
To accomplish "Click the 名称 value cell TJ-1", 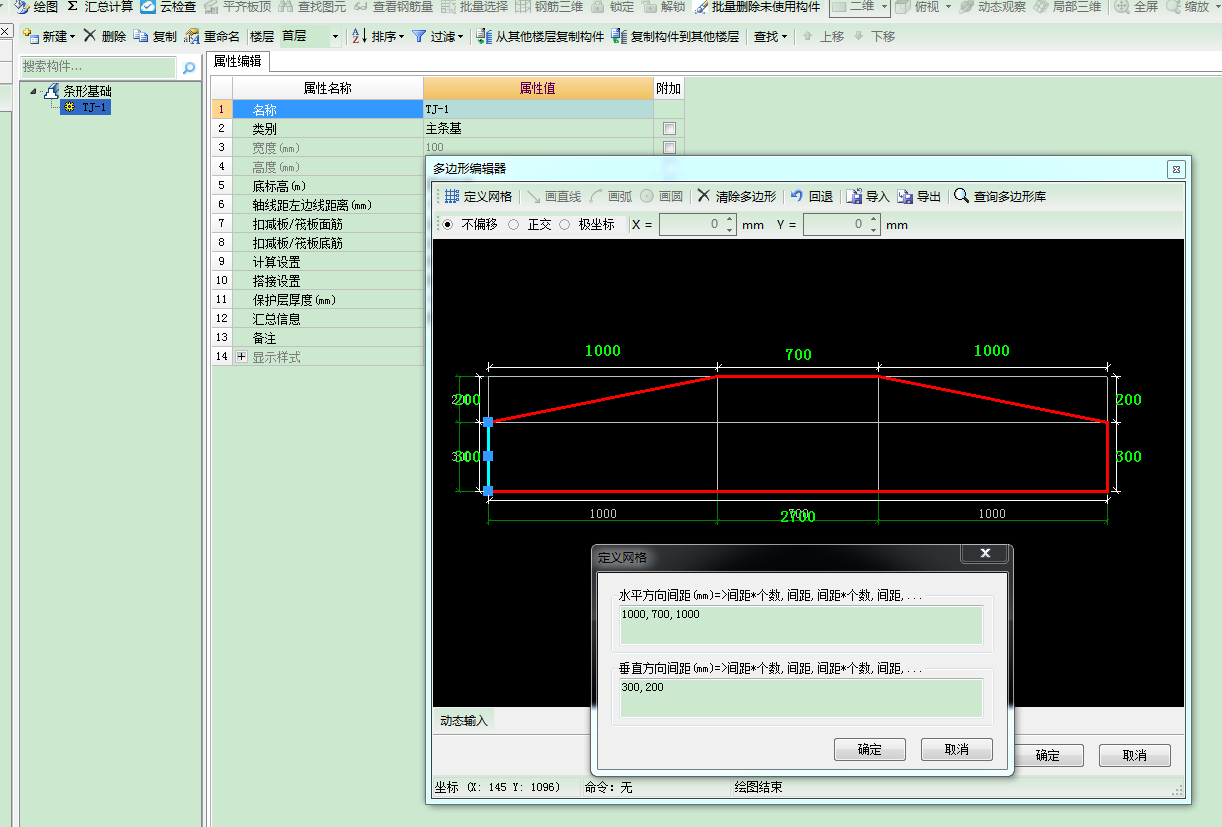I will (538, 109).
